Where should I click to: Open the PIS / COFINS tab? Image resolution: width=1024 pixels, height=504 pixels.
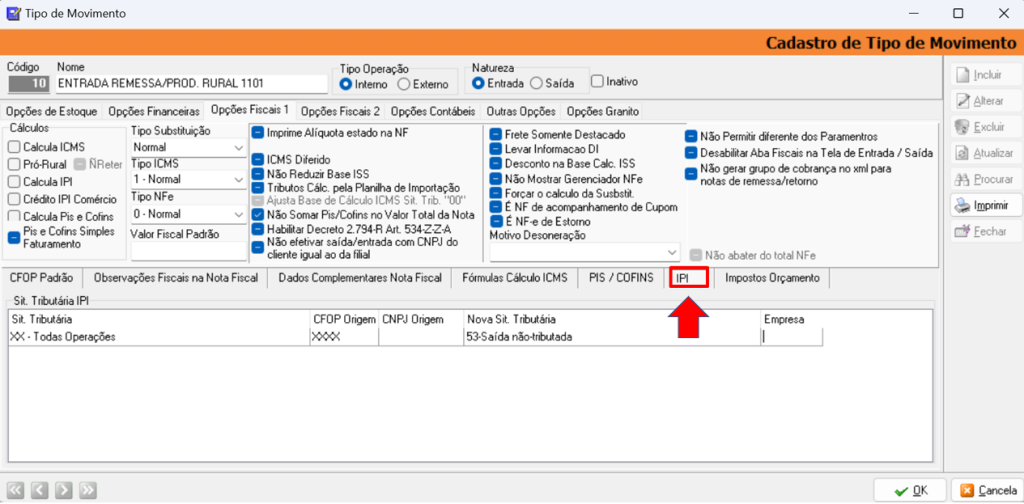[x=621, y=278]
